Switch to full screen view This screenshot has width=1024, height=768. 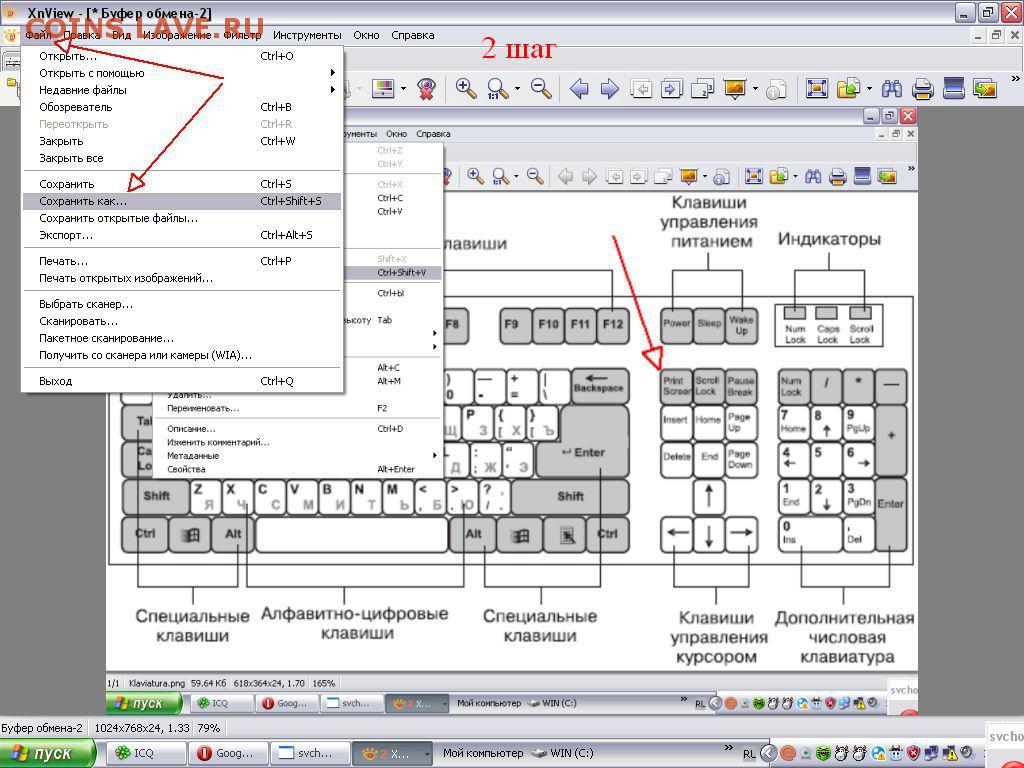point(817,88)
